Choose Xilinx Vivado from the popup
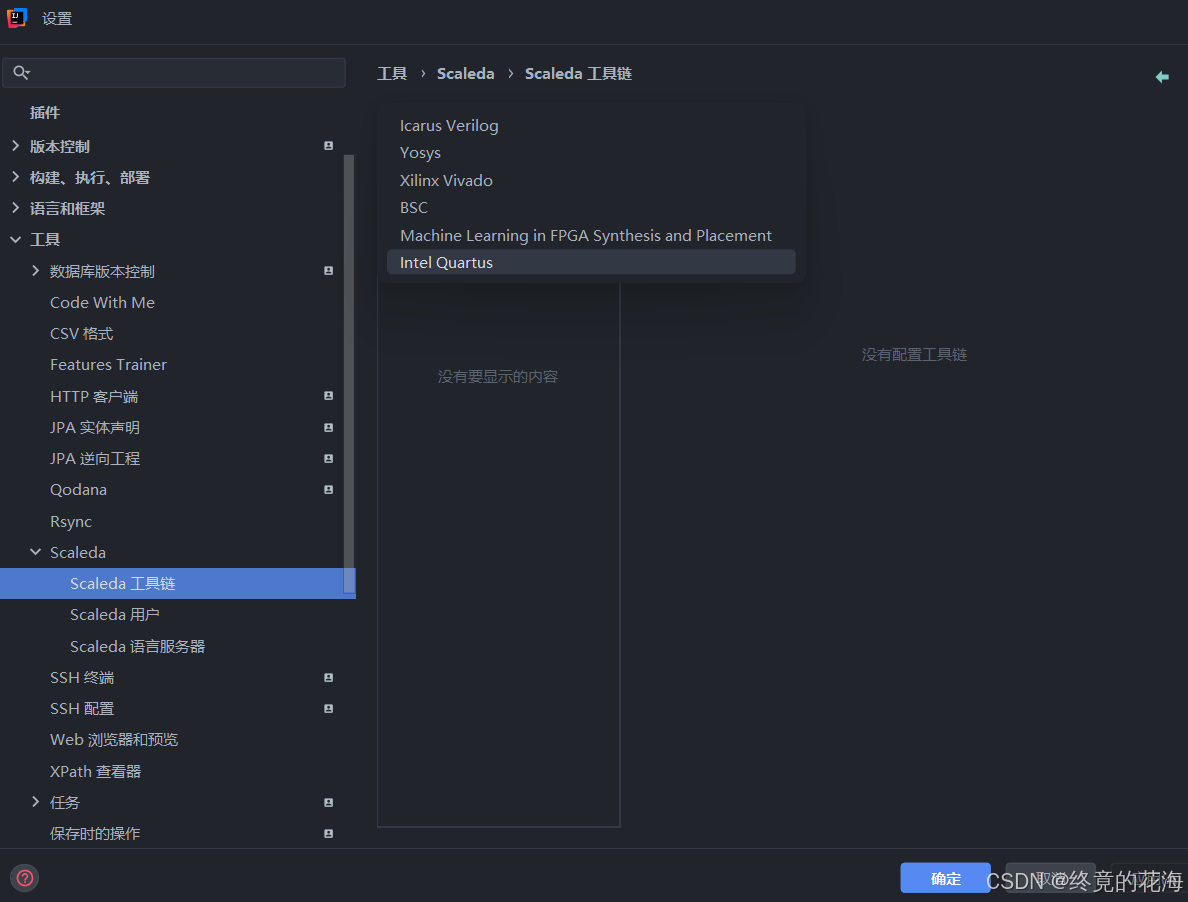Image resolution: width=1188 pixels, height=902 pixels. coord(591,180)
